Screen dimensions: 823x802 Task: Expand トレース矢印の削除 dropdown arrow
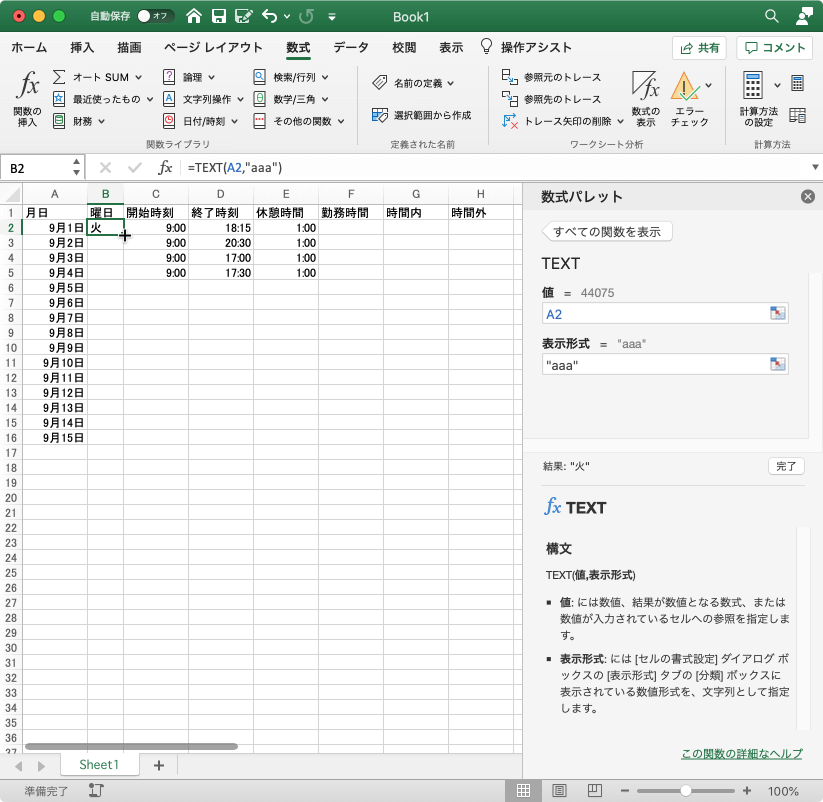620,121
